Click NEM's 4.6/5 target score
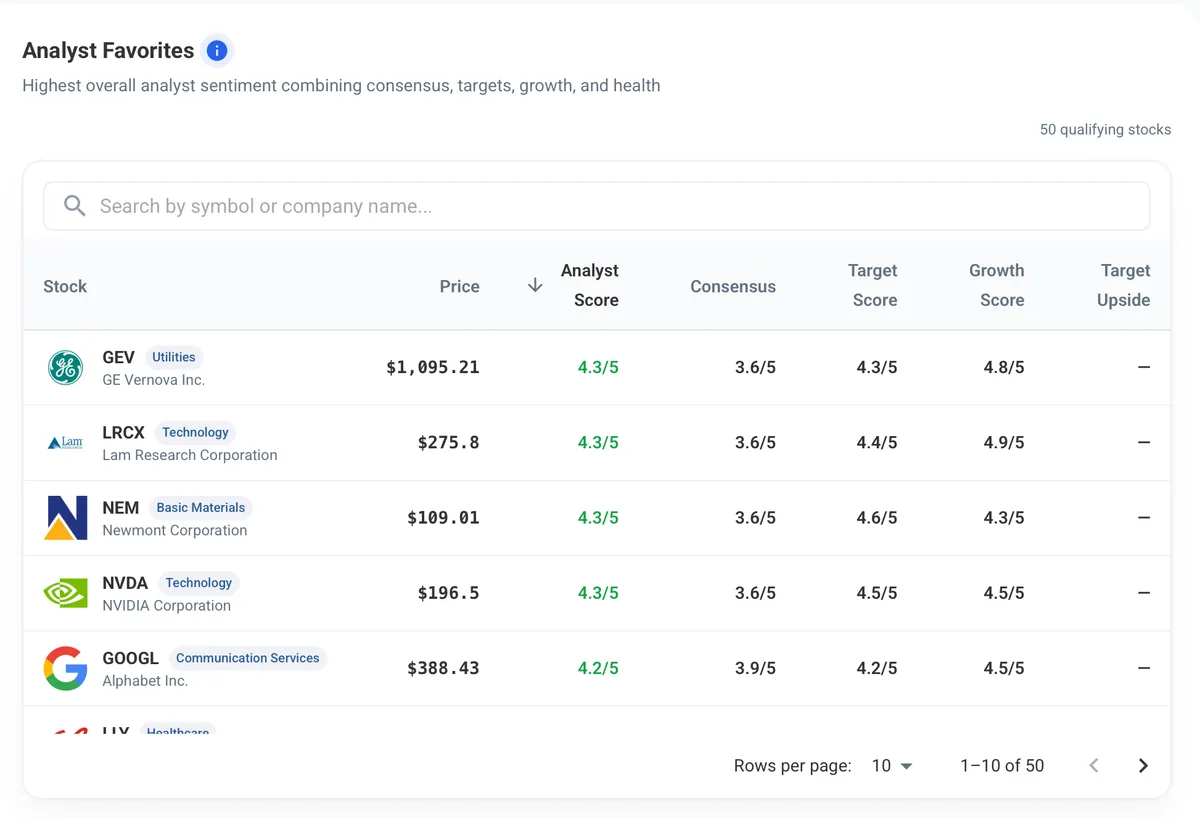Screen dimensions: 1200x819 [877, 517]
